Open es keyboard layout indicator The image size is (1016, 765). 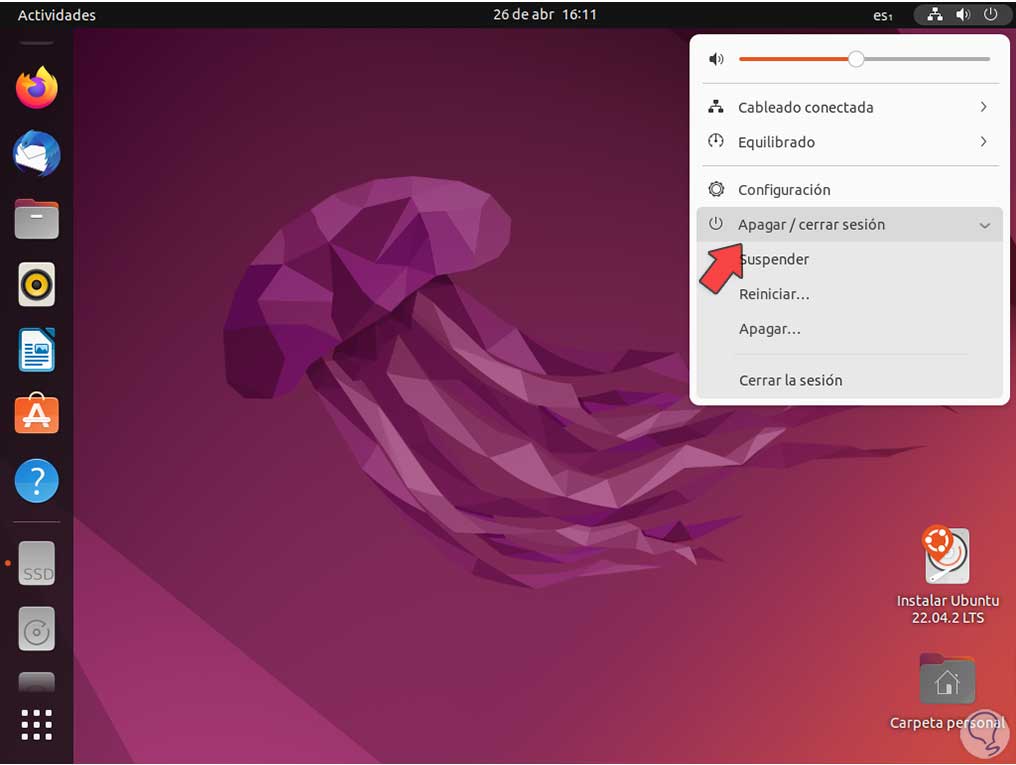(x=883, y=16)
